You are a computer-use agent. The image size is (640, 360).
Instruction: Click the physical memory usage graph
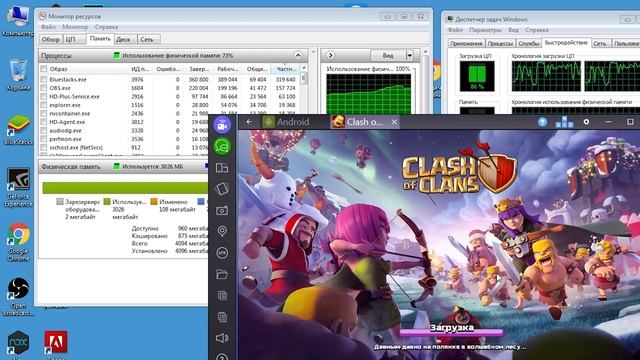tap(369, 94)
